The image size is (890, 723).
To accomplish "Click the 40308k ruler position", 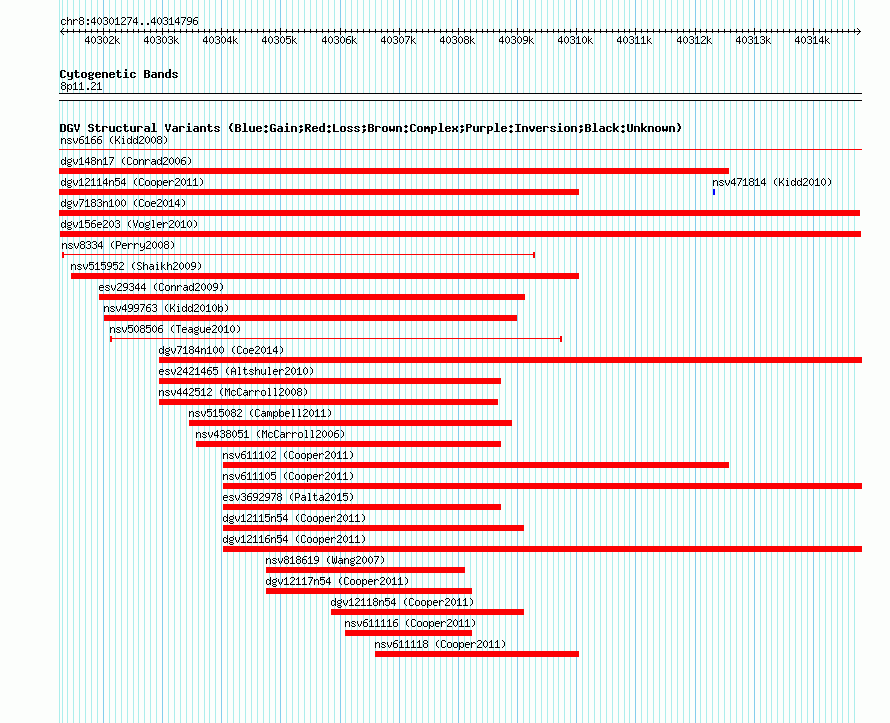I will (457, 40).
